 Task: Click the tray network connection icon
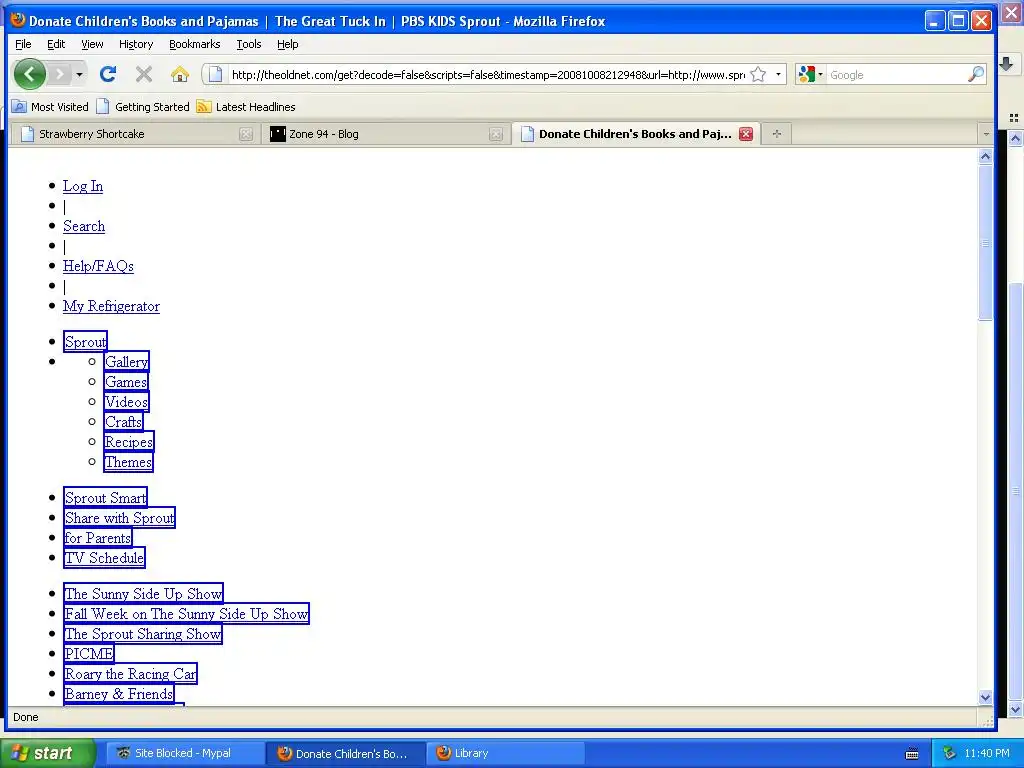(949, 753)
